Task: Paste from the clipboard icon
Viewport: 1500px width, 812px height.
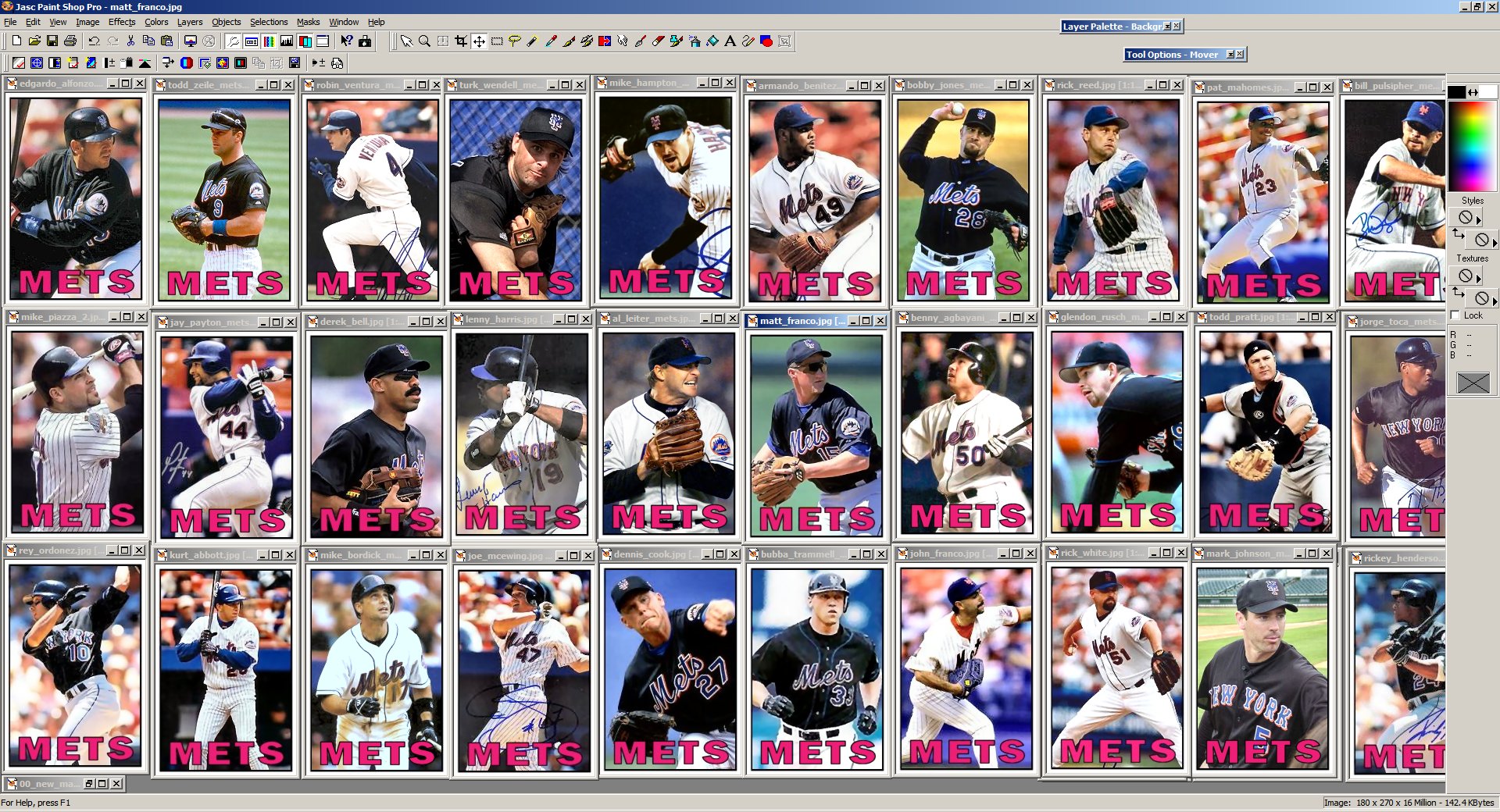Action: [166, 41]
